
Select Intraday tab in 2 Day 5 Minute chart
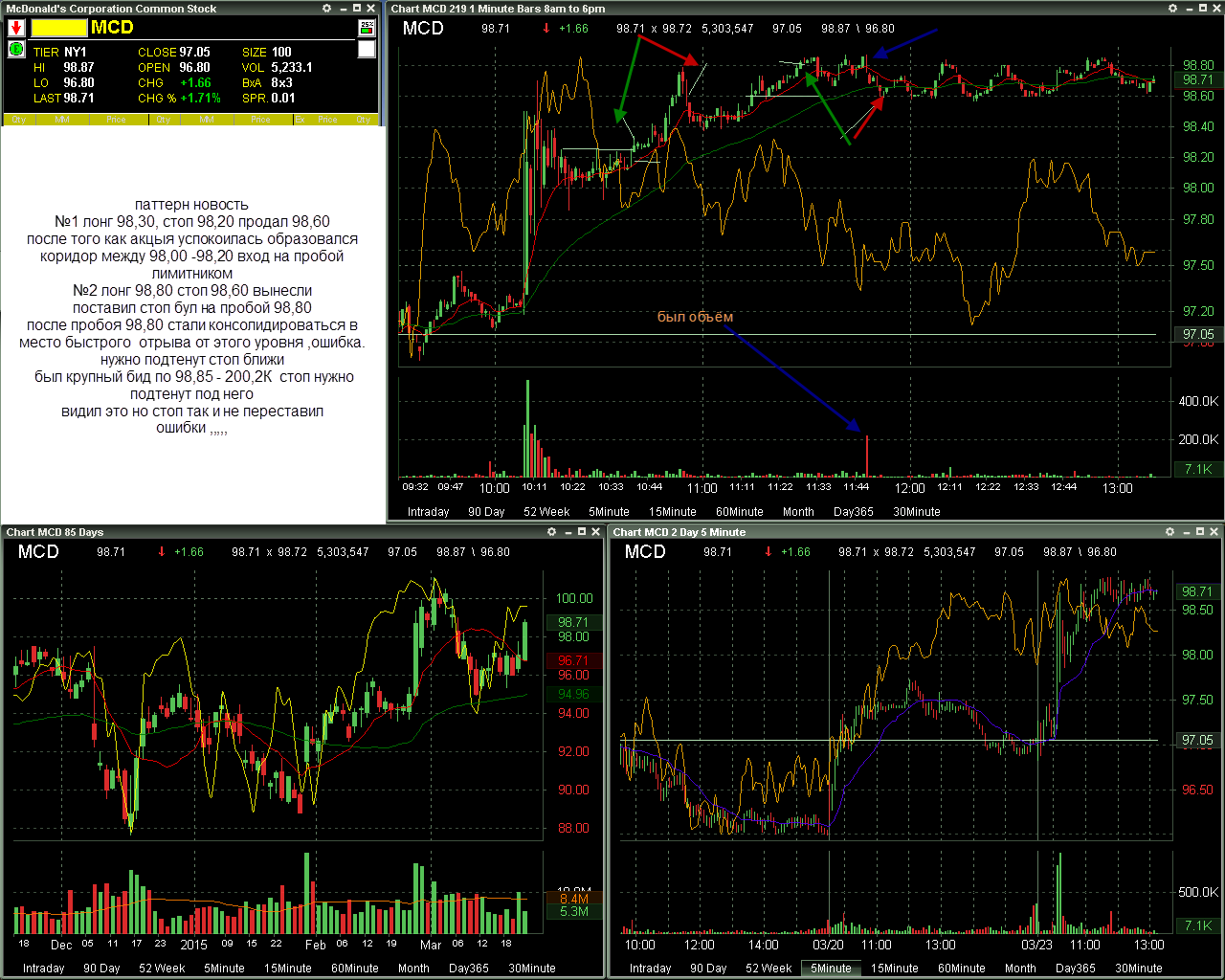[650, 969]
